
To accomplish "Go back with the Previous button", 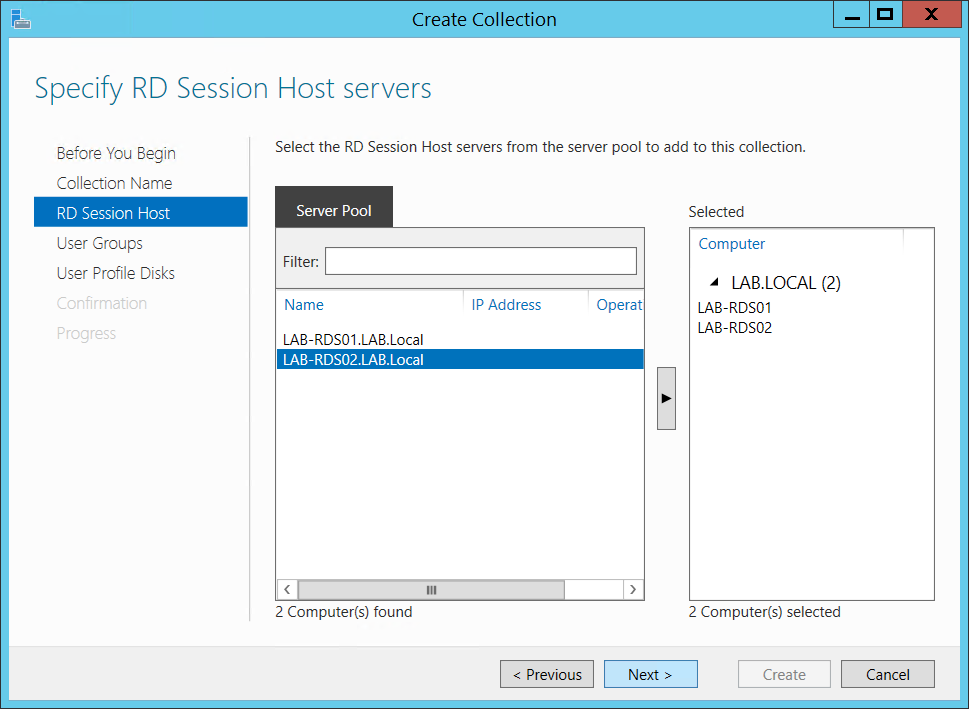I will [x=547, y=675].
